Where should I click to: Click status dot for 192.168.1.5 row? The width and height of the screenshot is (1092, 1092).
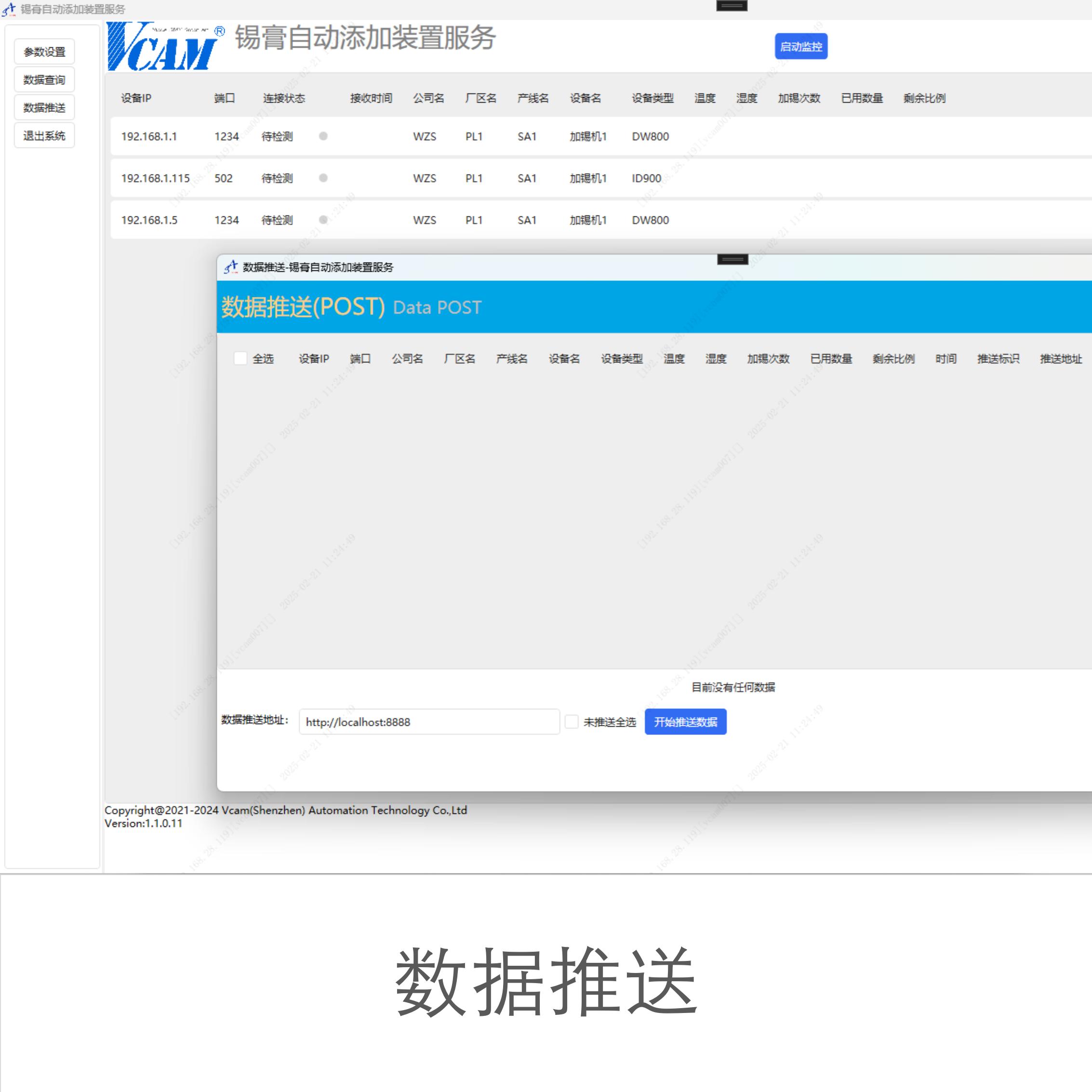323,220
